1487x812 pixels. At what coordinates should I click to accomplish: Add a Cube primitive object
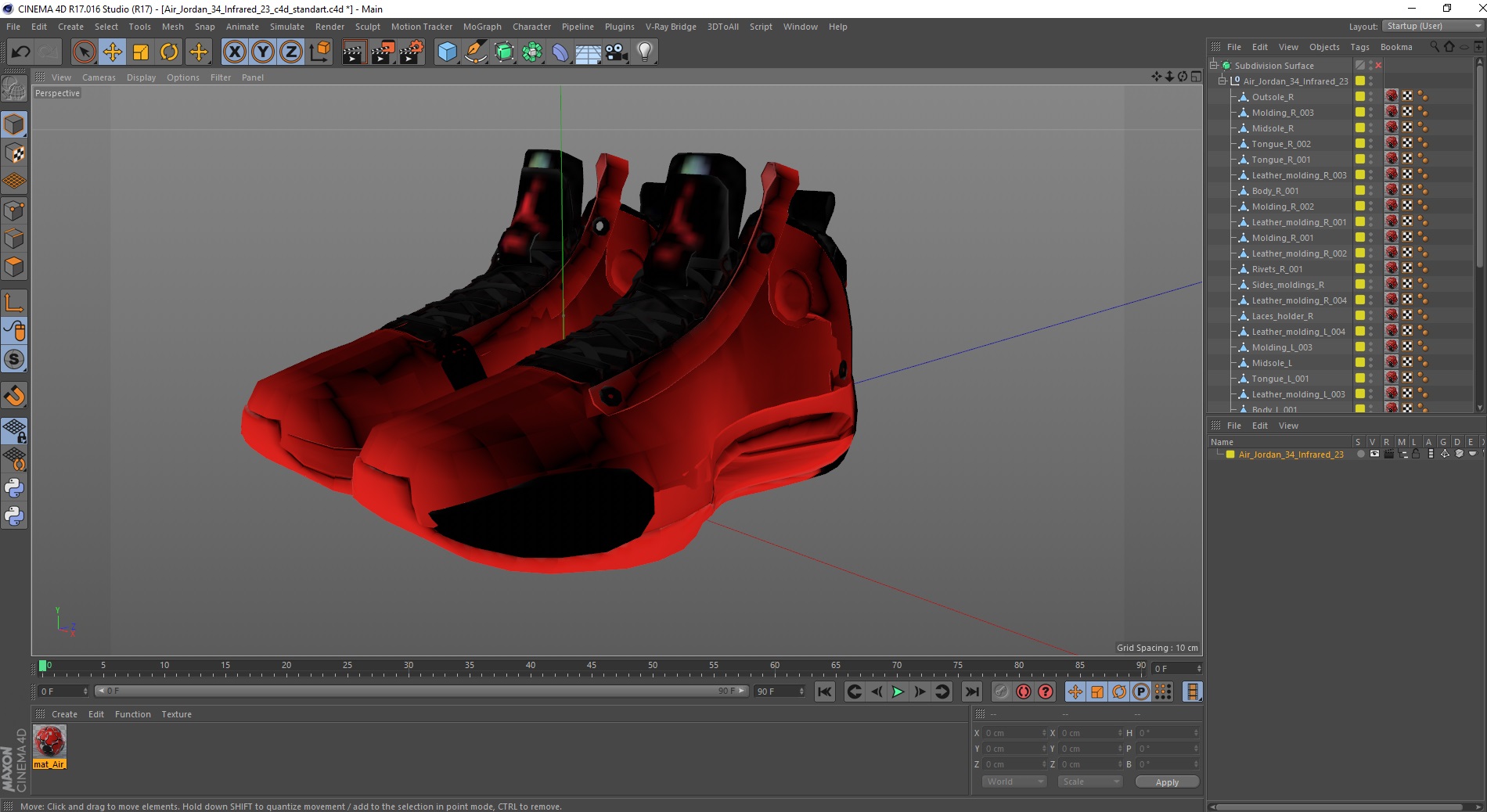click(447, 52)
